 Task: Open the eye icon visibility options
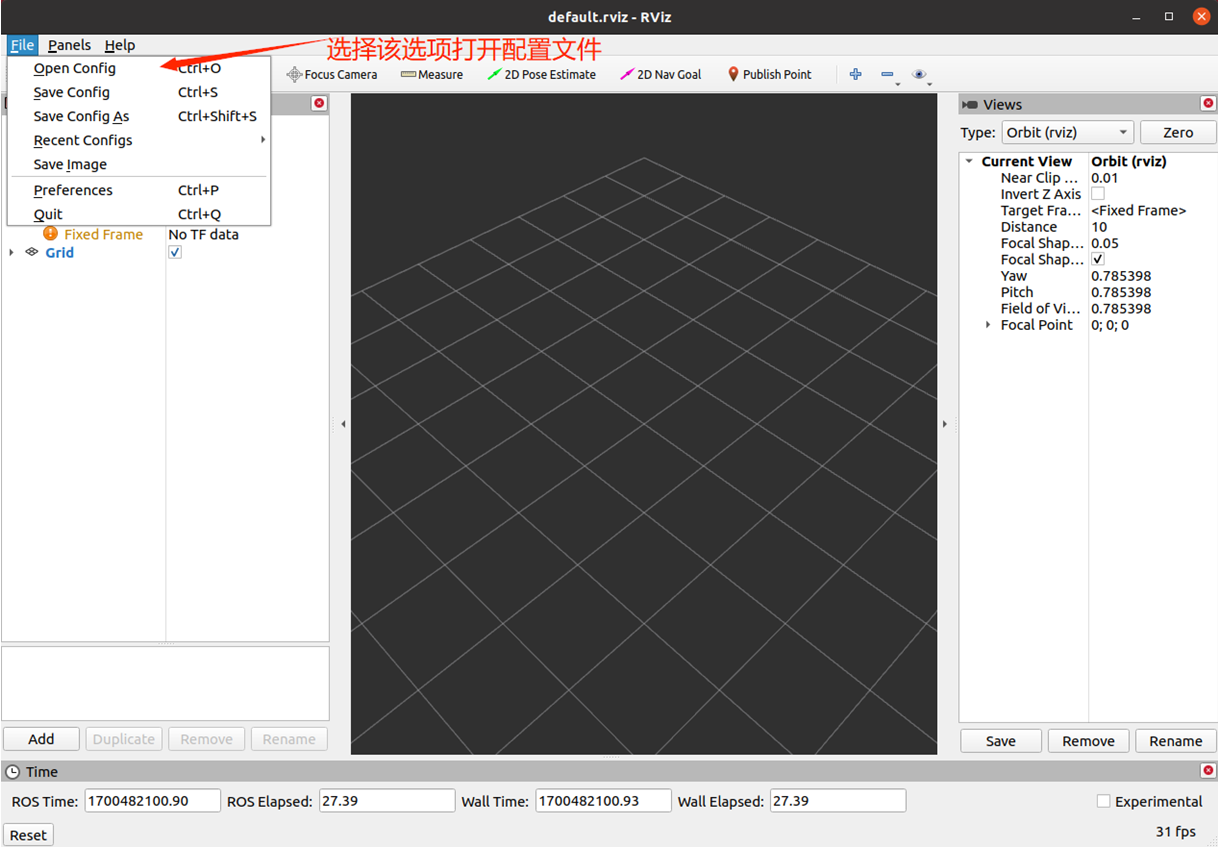919,74
